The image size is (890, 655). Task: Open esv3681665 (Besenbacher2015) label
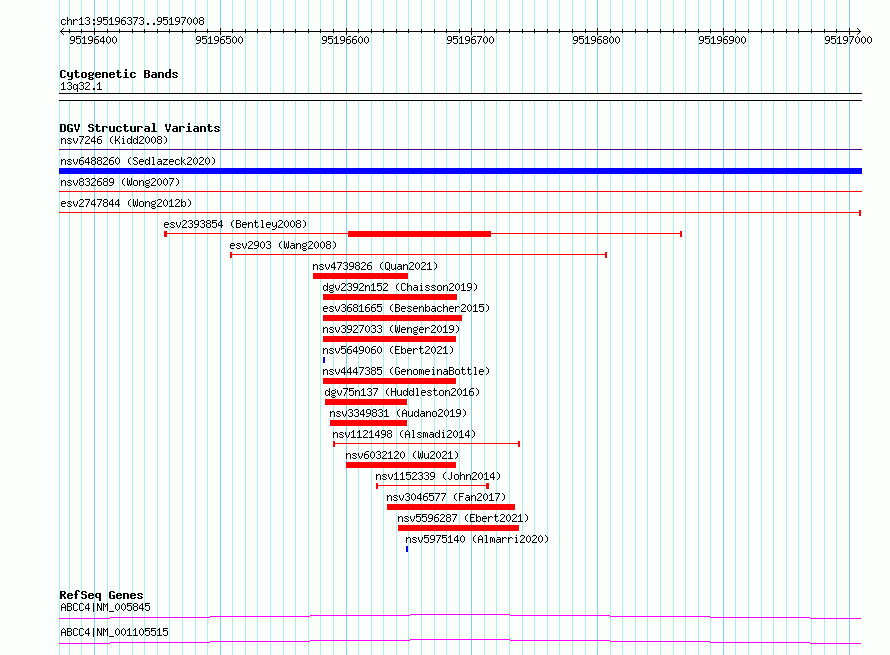click(406, 308)
